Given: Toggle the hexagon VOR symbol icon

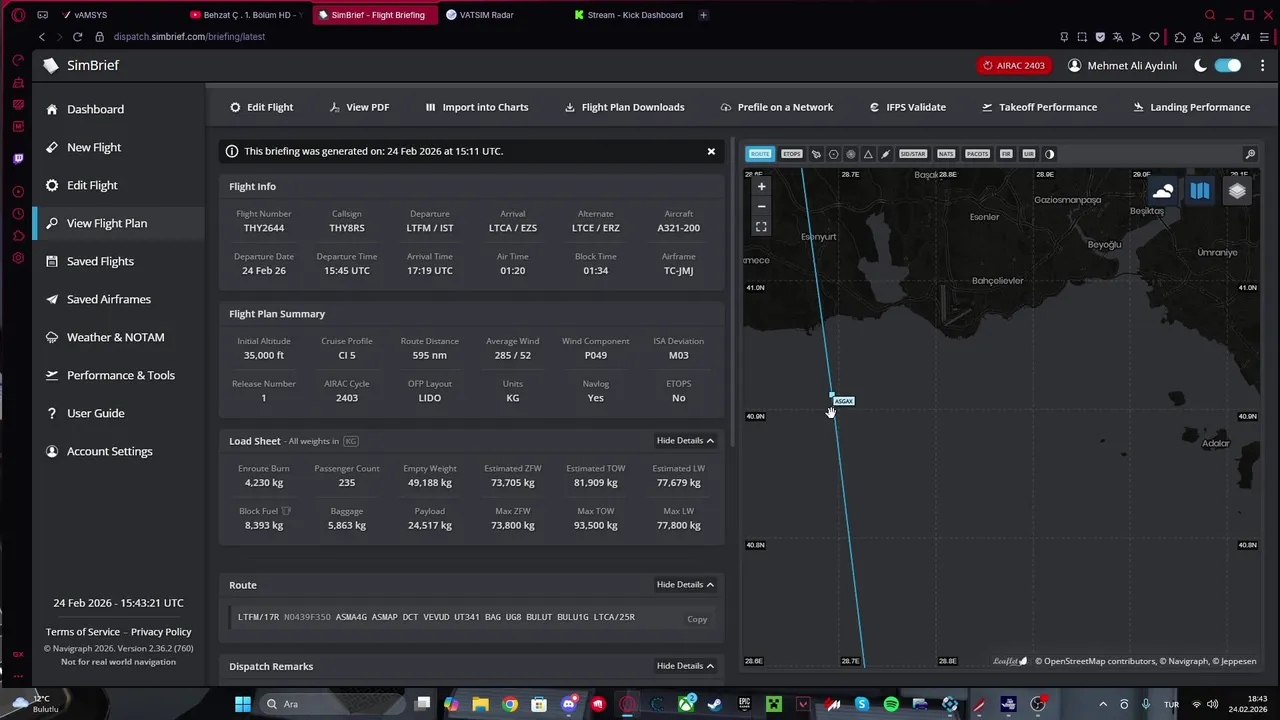Looking at the screenshot, I should pyautogui.click(x=833, y=154).
